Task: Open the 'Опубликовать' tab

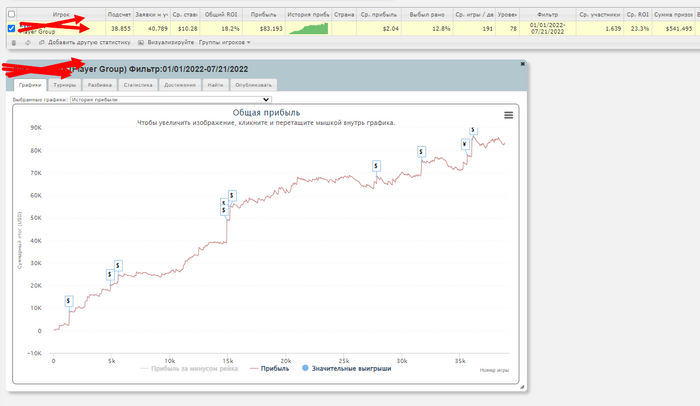Action: (253, 85)
